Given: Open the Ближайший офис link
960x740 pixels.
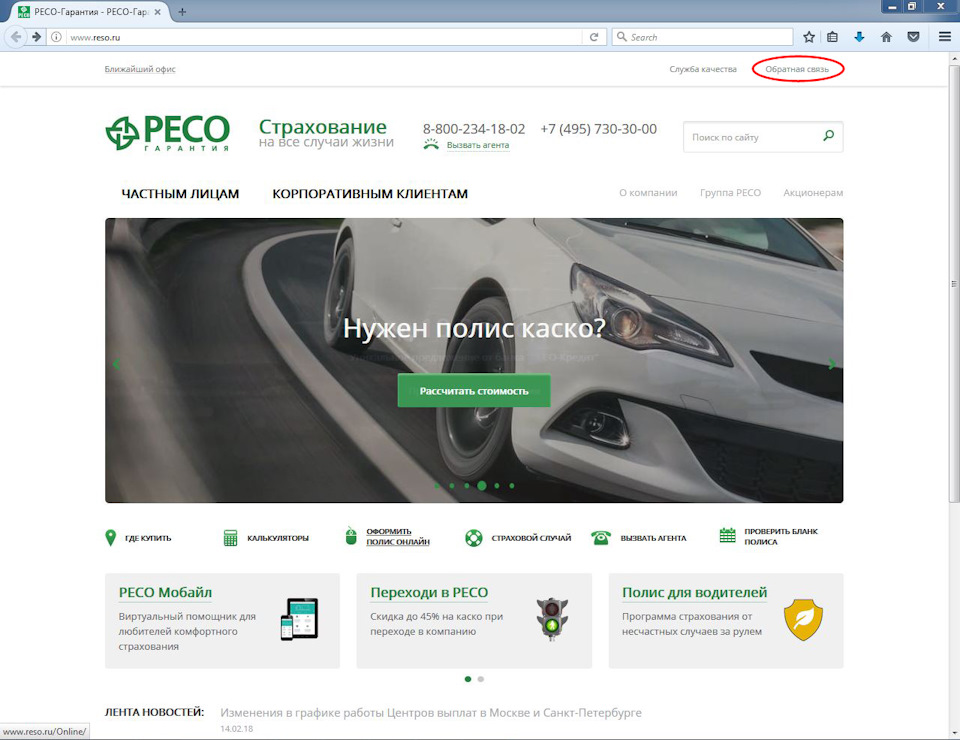Looking at the screenshot, I should (x=140, y=69).
